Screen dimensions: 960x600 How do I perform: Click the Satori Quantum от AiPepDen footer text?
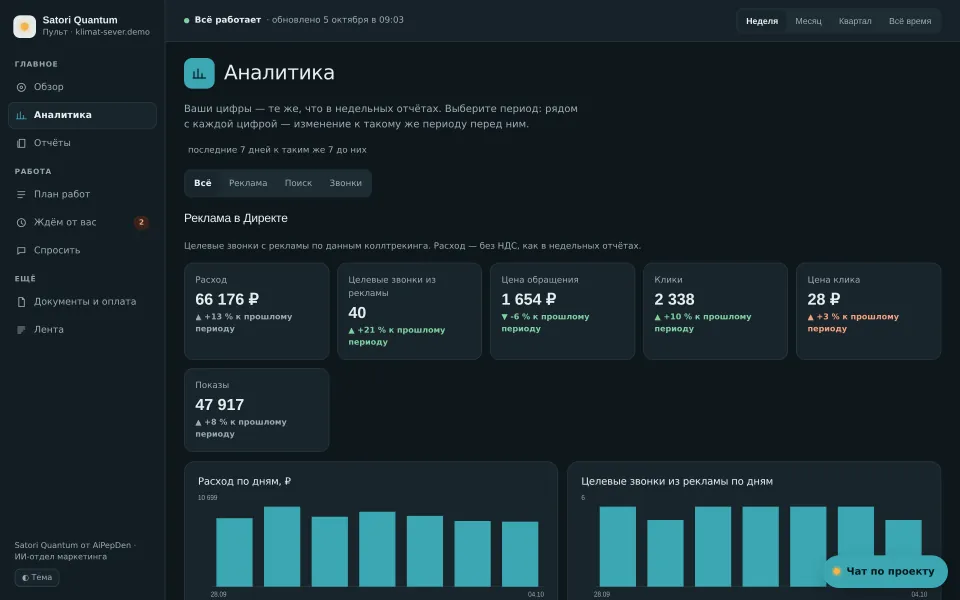point(74,551)
